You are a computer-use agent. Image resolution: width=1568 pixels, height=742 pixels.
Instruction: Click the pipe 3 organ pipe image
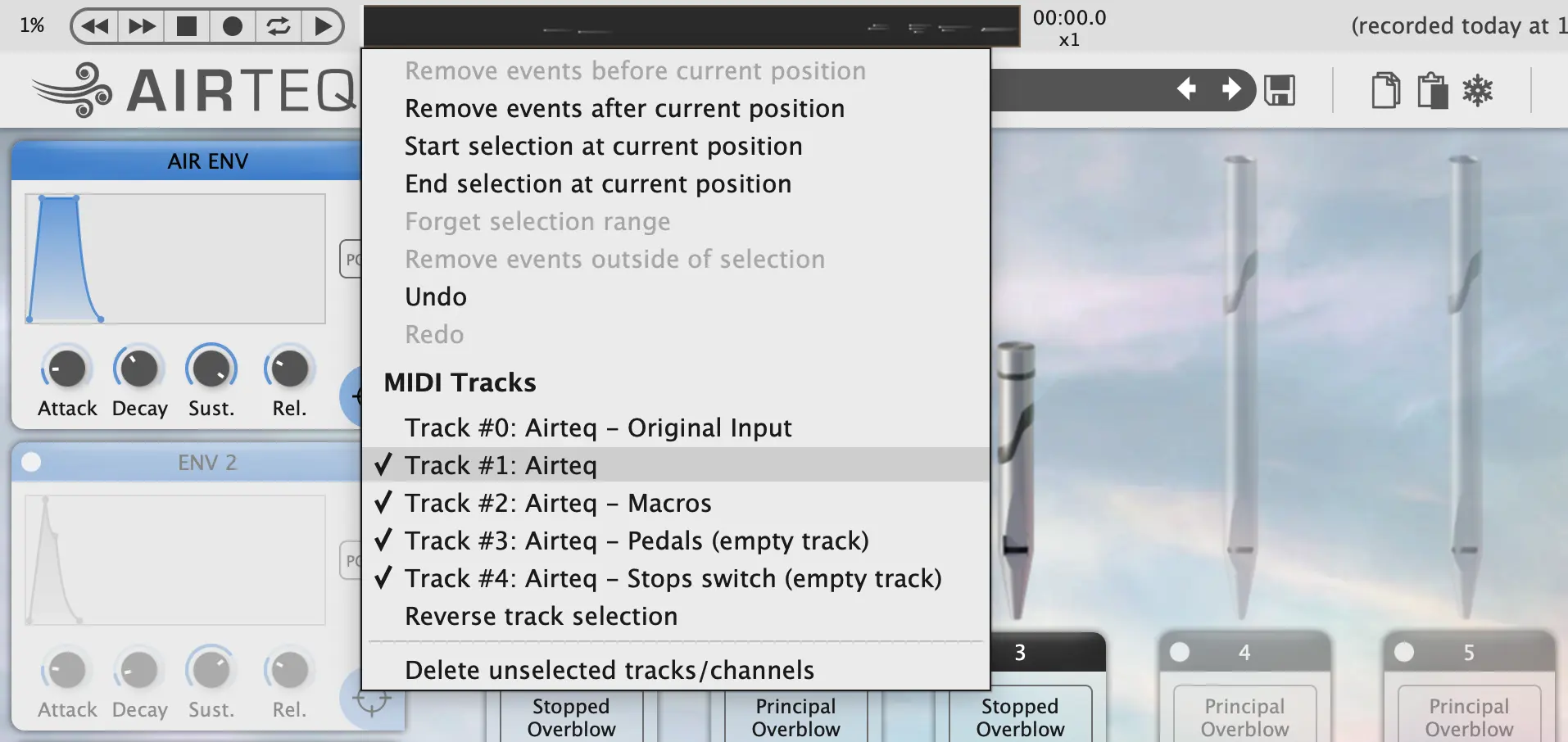[x=1016, y=479]
